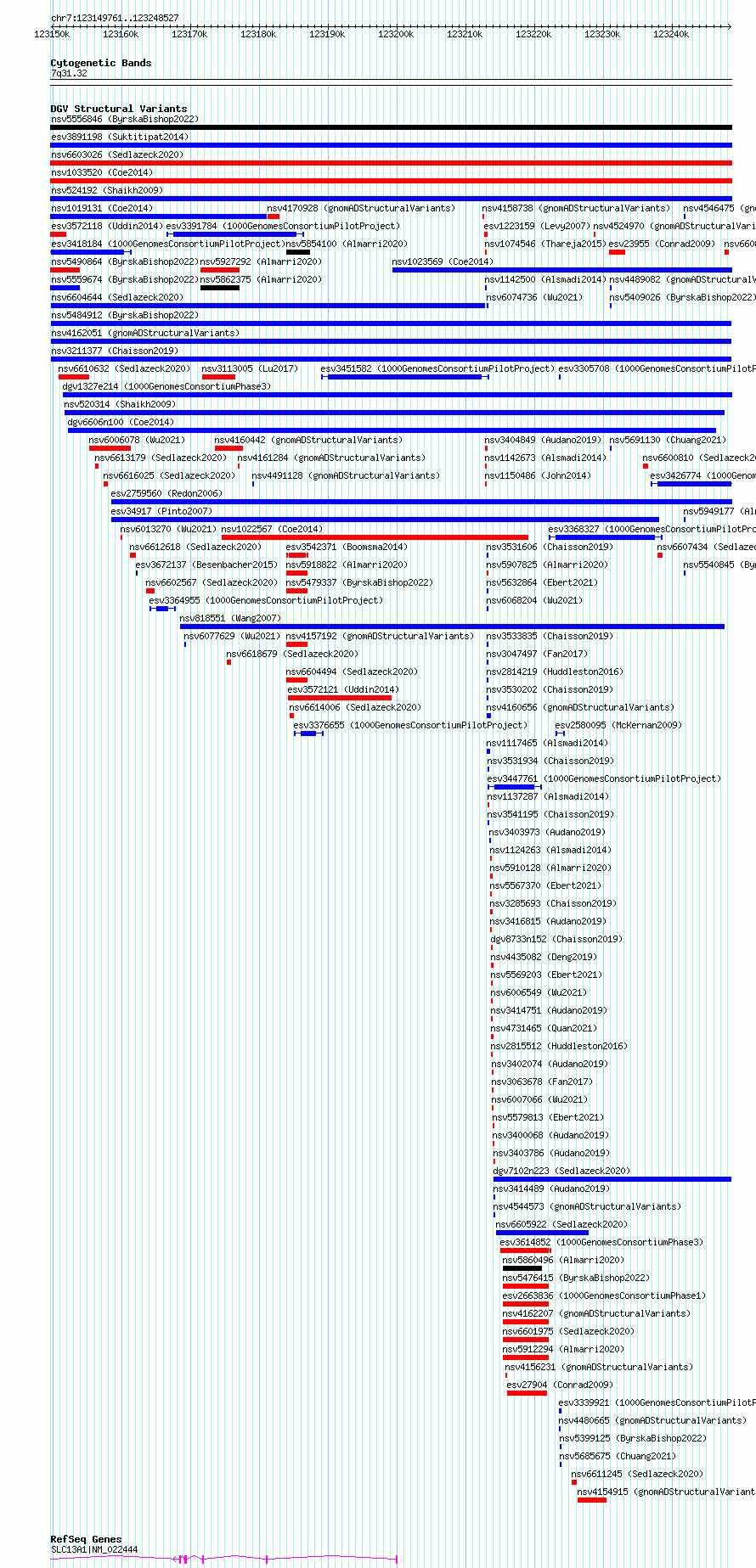Click the esv27904 (Conrad2009) label

560,1385
